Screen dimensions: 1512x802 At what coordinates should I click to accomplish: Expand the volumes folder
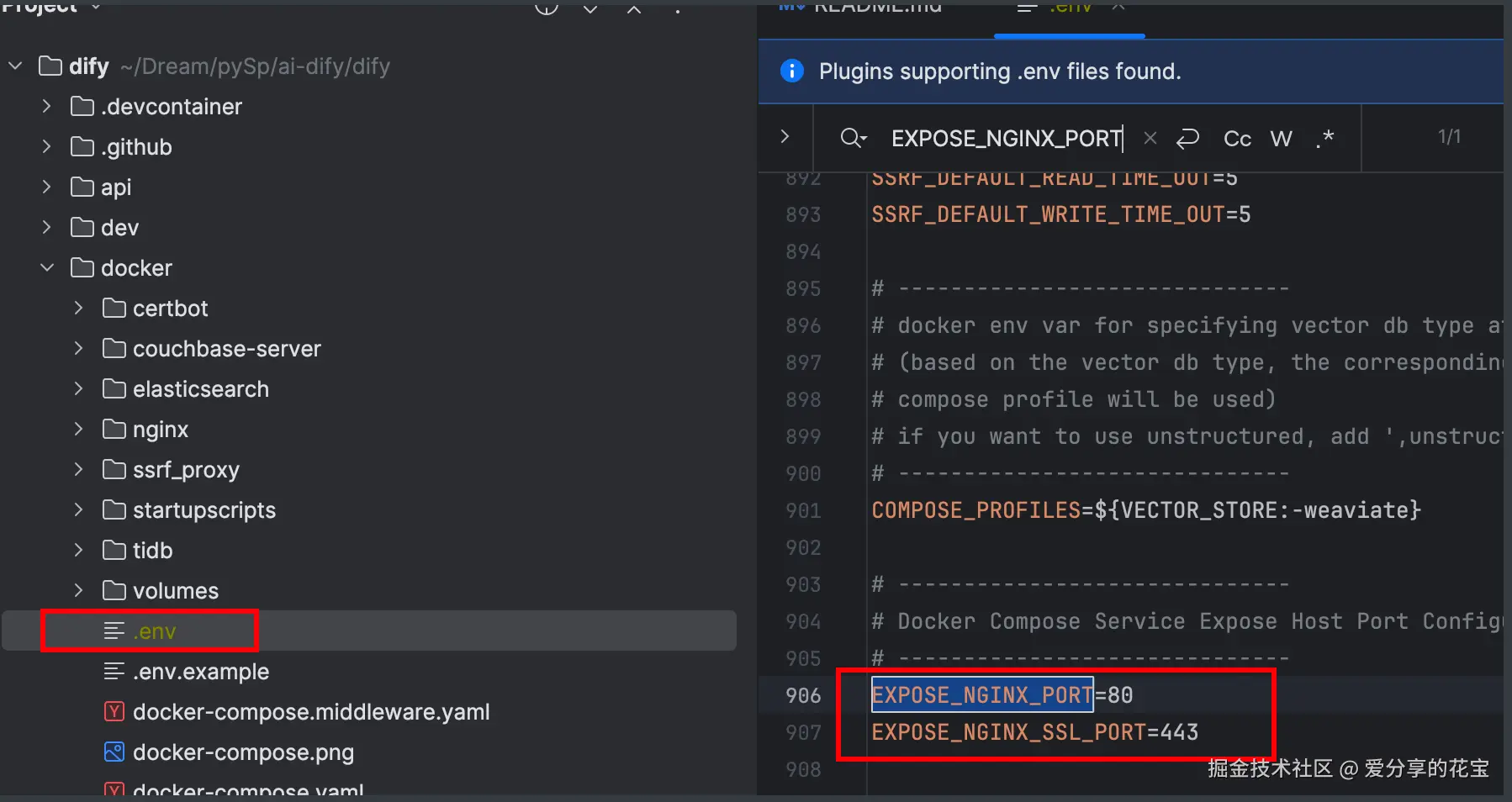click(x=78, y=591)
